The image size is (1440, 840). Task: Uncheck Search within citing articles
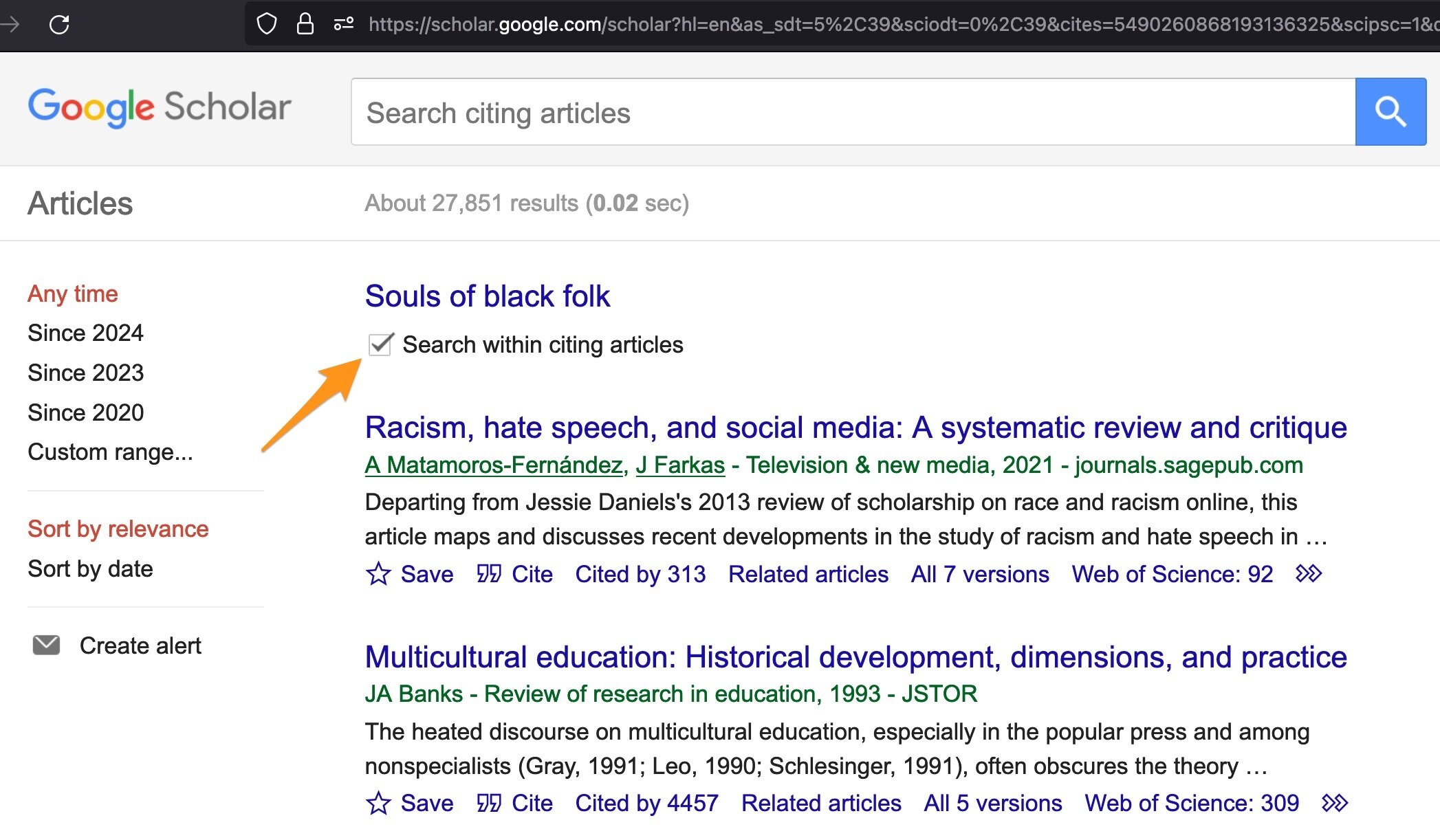tap(379, 344)
